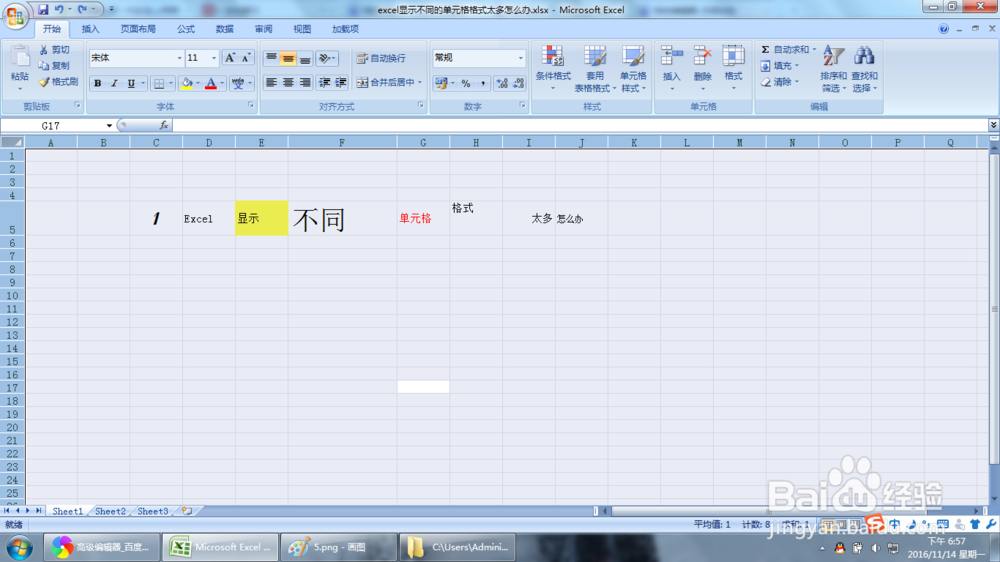Open the text orientation options

327,58
